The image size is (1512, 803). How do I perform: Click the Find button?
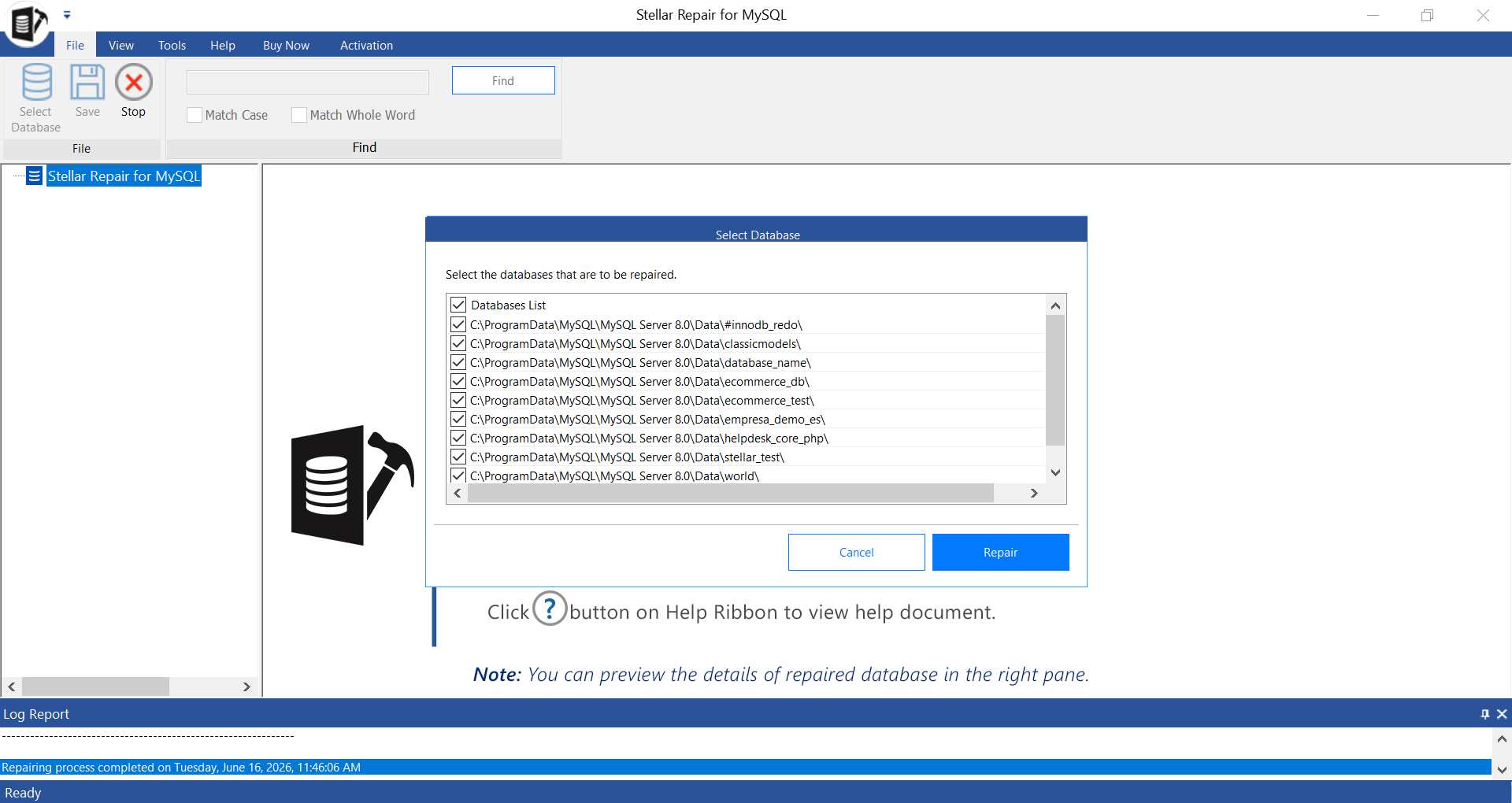click(x=503, y=80)
